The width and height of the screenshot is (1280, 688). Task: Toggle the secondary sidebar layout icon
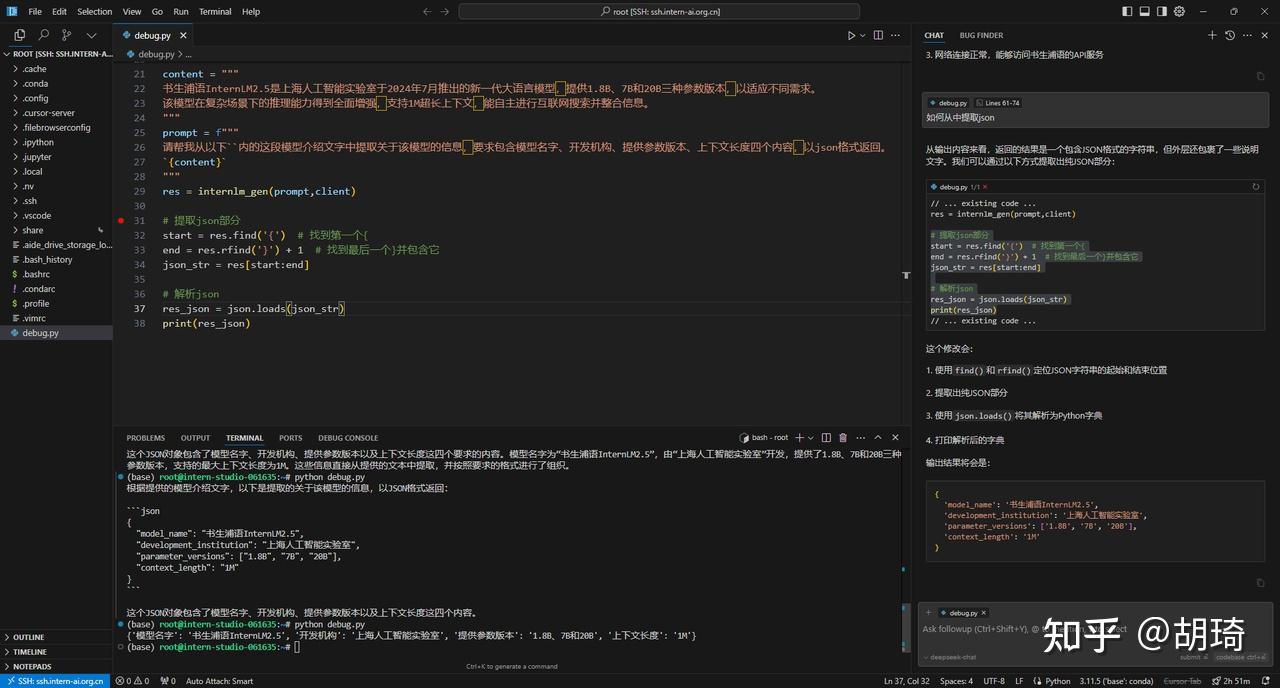tap(1162, 12)
